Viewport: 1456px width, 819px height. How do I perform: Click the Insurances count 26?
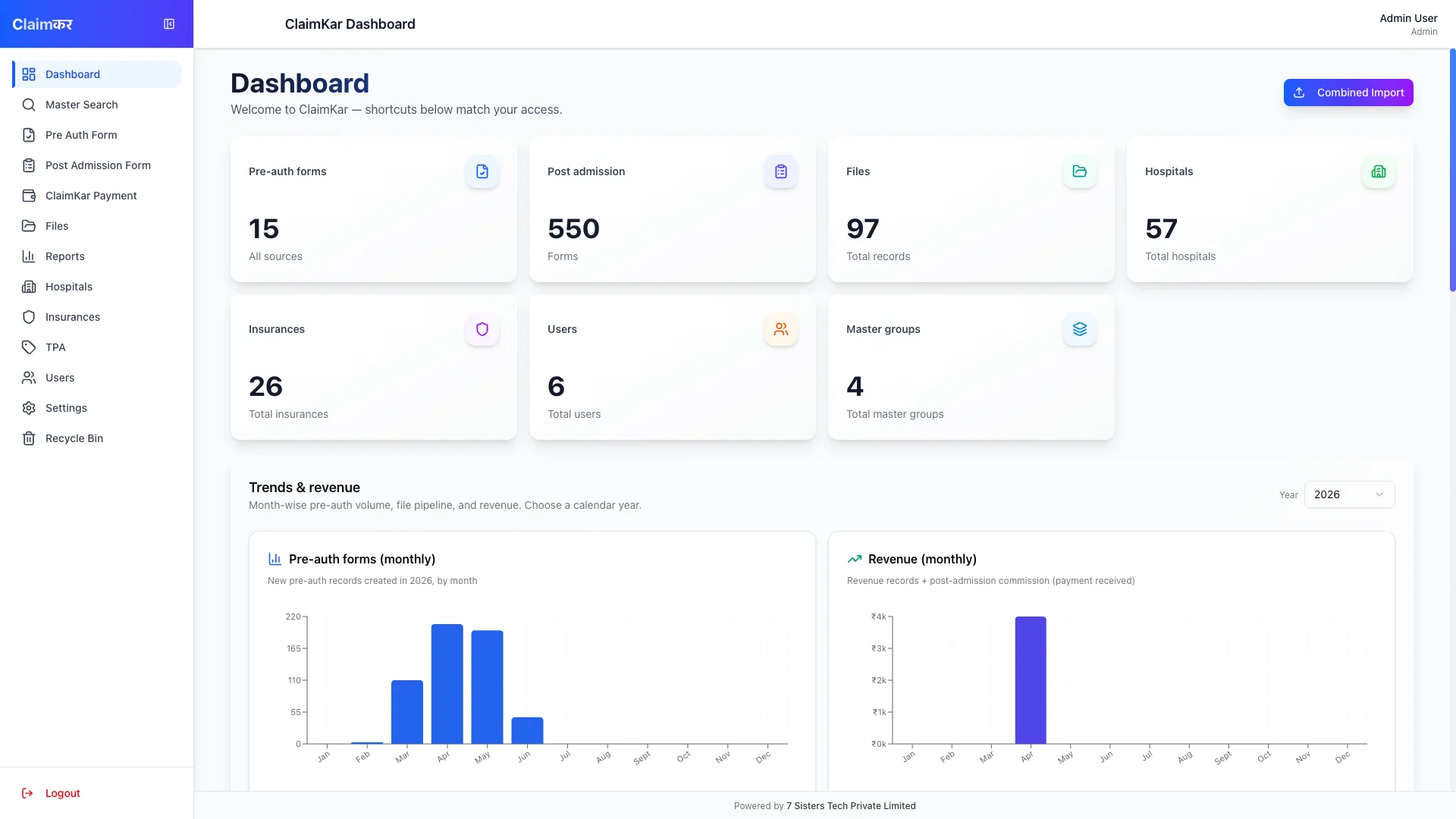[265, 386]
